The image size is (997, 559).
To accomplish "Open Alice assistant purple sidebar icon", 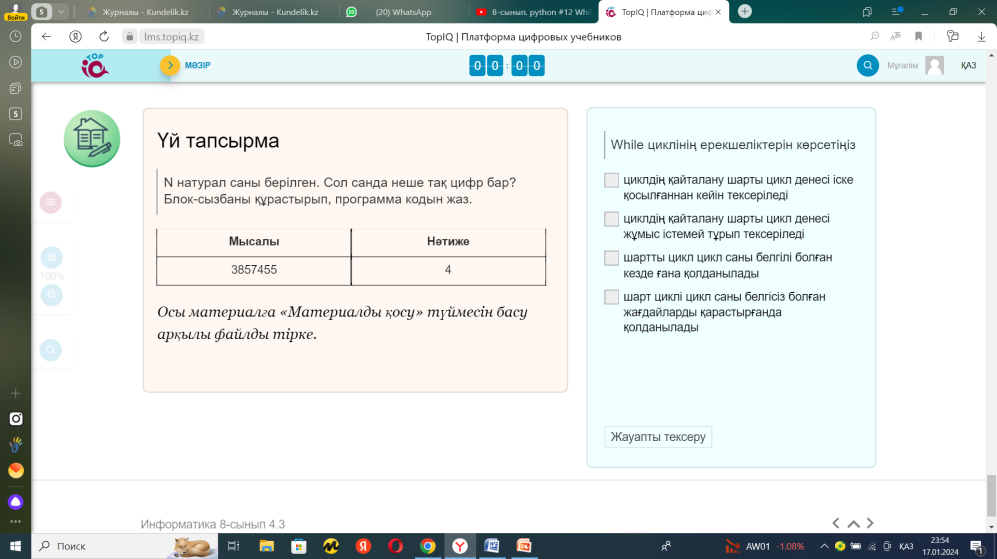I will (x=16, y=502).
